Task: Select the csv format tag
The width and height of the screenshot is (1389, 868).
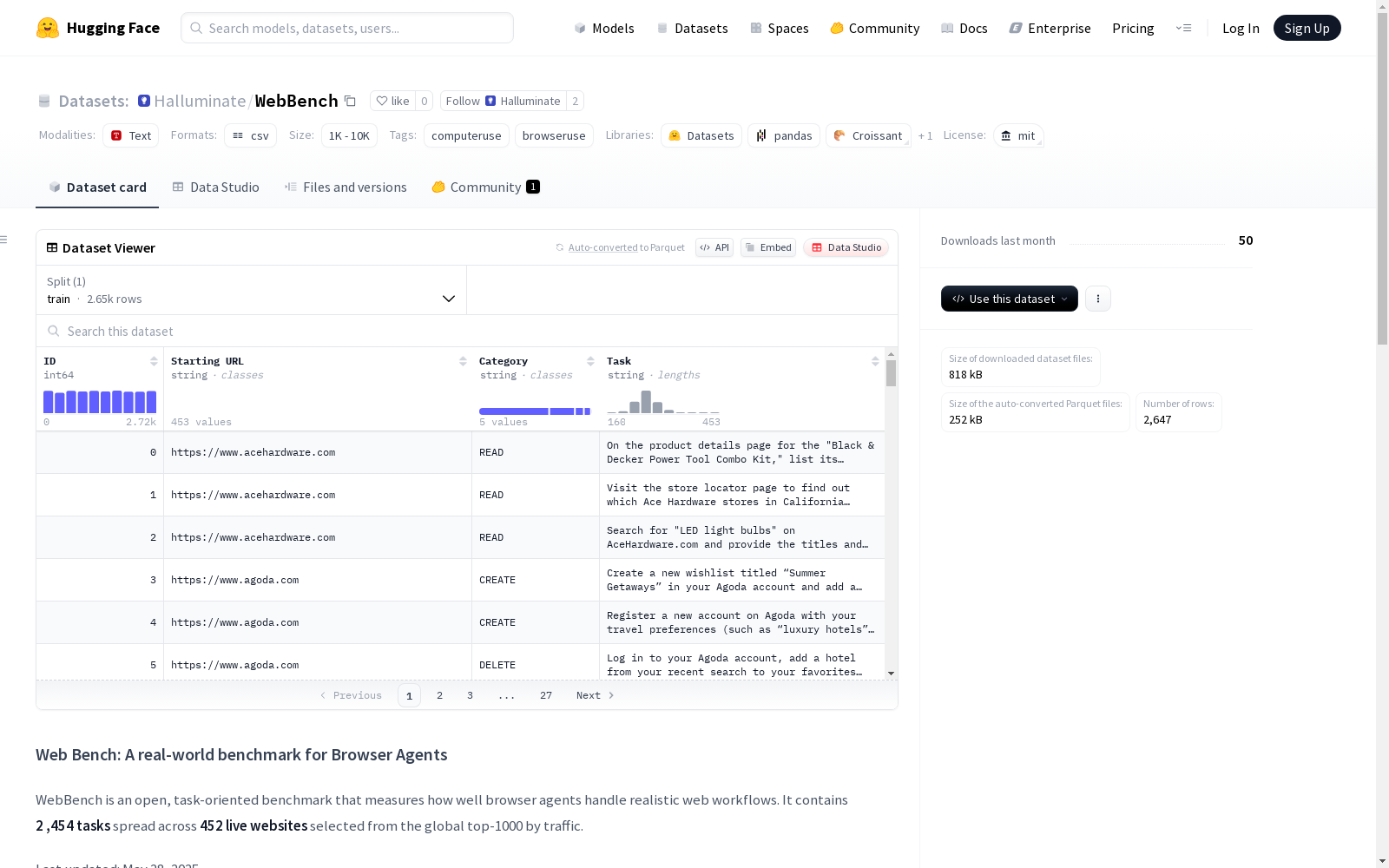Action: pos(251,135)
